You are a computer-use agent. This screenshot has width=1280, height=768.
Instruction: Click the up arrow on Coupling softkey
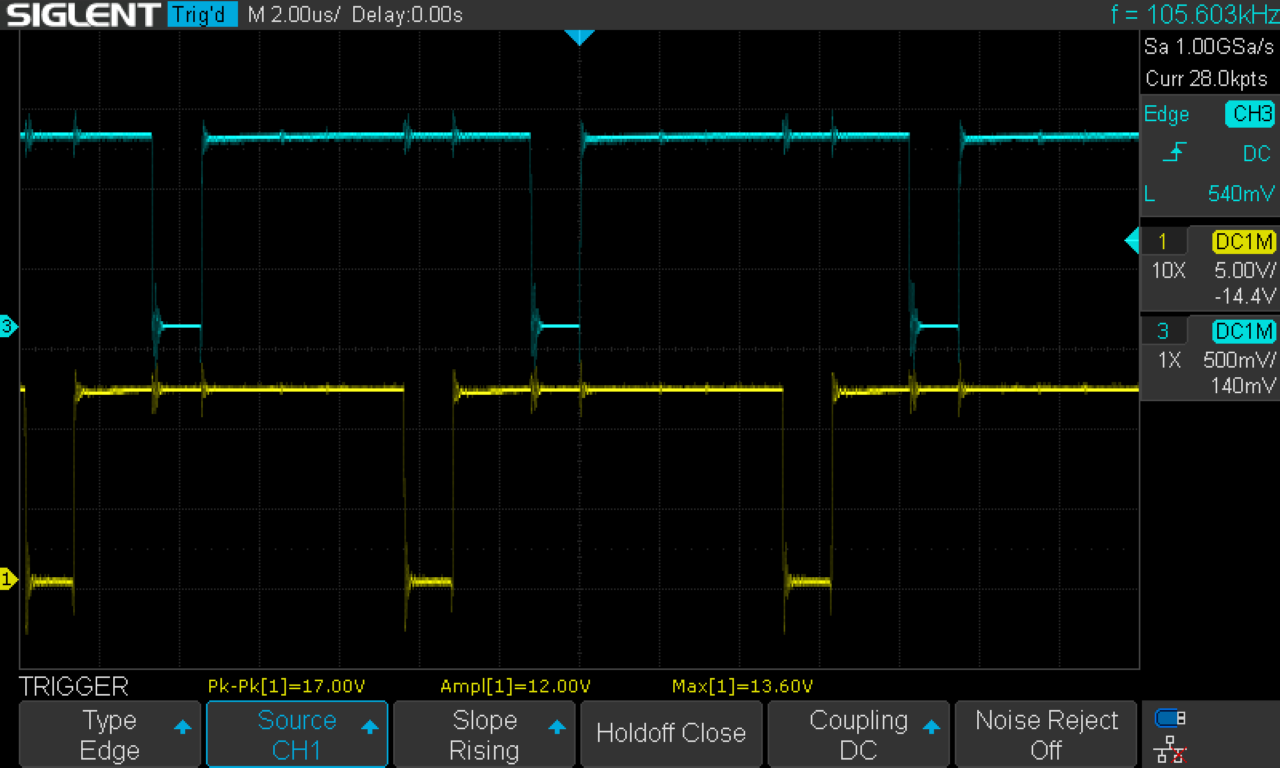coord(930,728)
